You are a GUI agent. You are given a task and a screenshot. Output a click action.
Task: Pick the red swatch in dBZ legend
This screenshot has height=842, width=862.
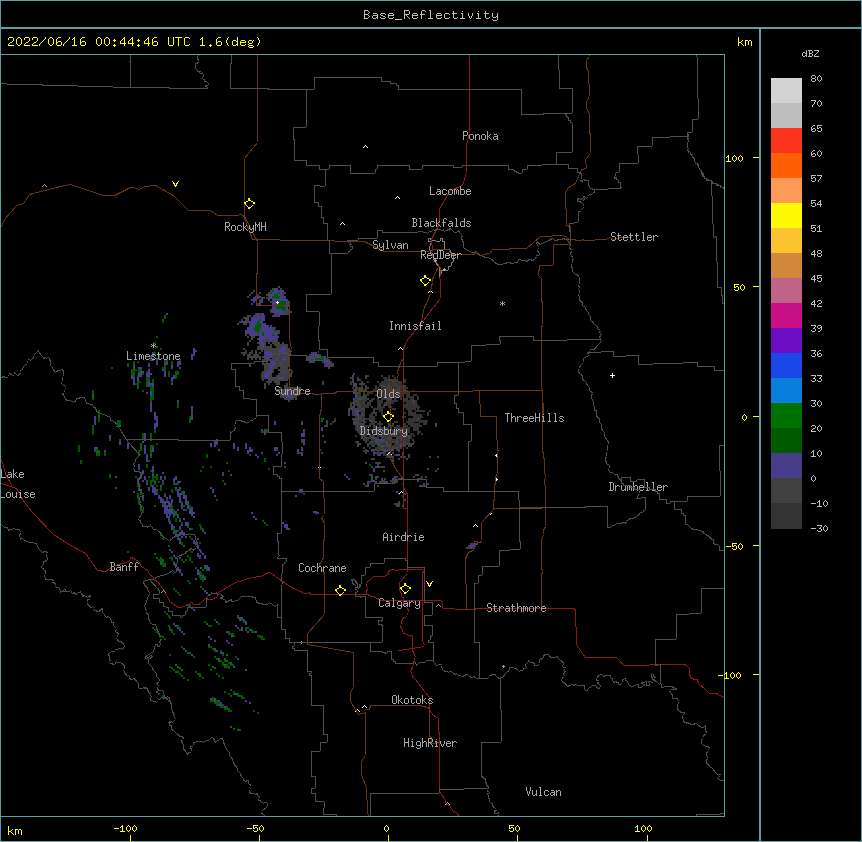pos(786,141)
